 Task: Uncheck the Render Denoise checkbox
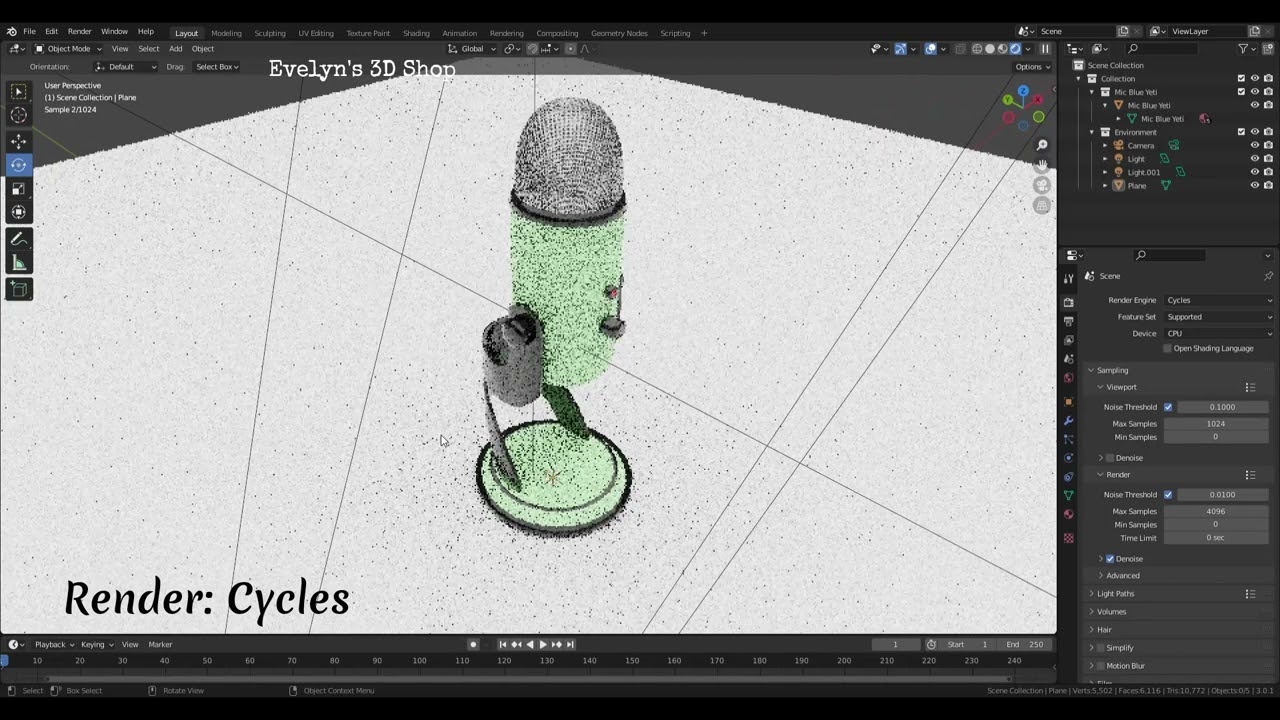pyautogui.click(x=1110, y=559)
